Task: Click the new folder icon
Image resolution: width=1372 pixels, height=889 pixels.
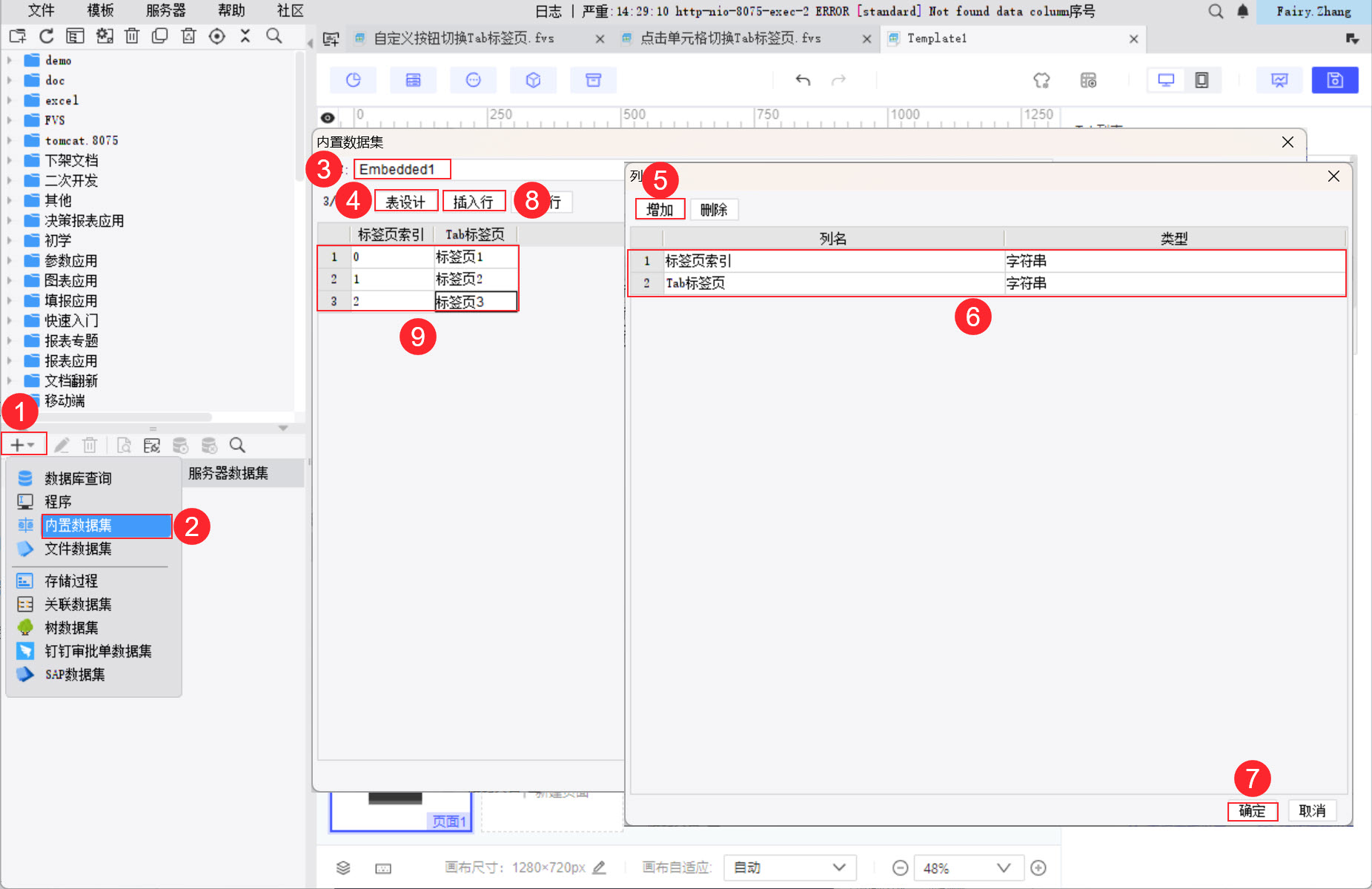Action: (x=17, y=36)
